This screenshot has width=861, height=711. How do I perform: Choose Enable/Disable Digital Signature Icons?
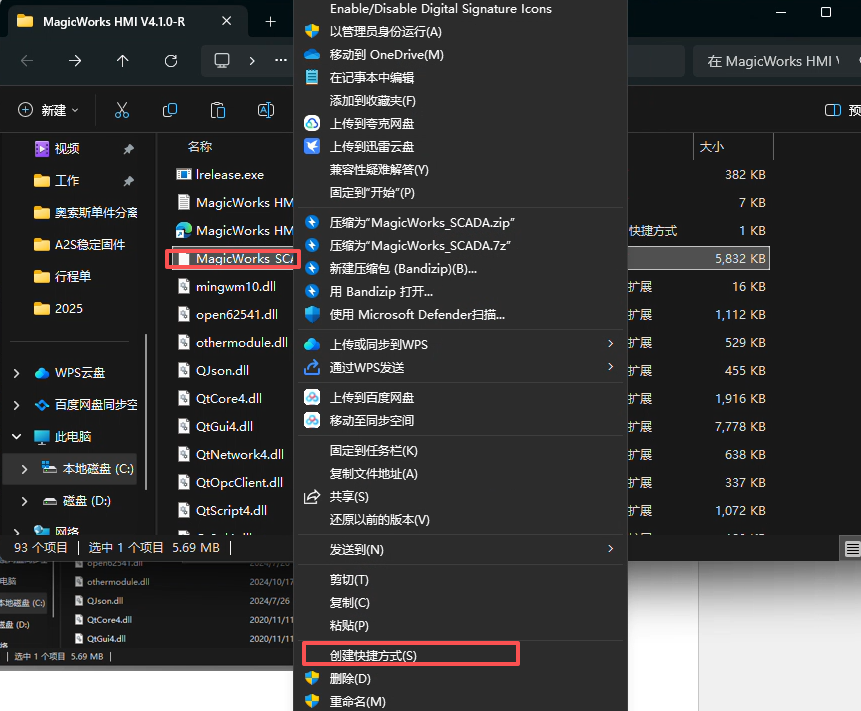pos(460,9)
